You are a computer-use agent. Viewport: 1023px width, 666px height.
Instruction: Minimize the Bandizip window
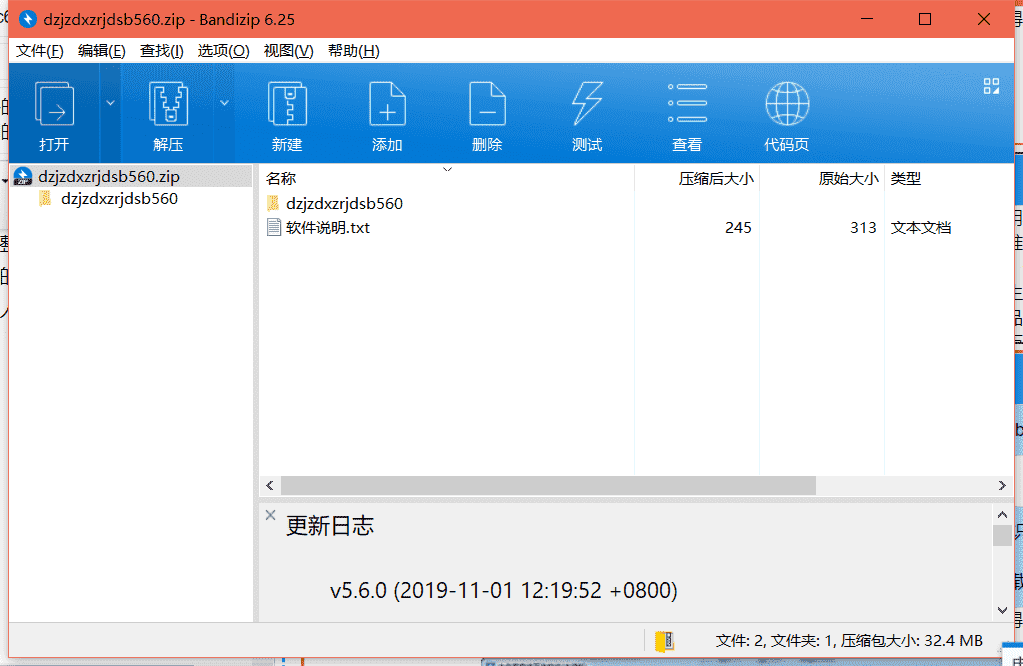[866, 19]
